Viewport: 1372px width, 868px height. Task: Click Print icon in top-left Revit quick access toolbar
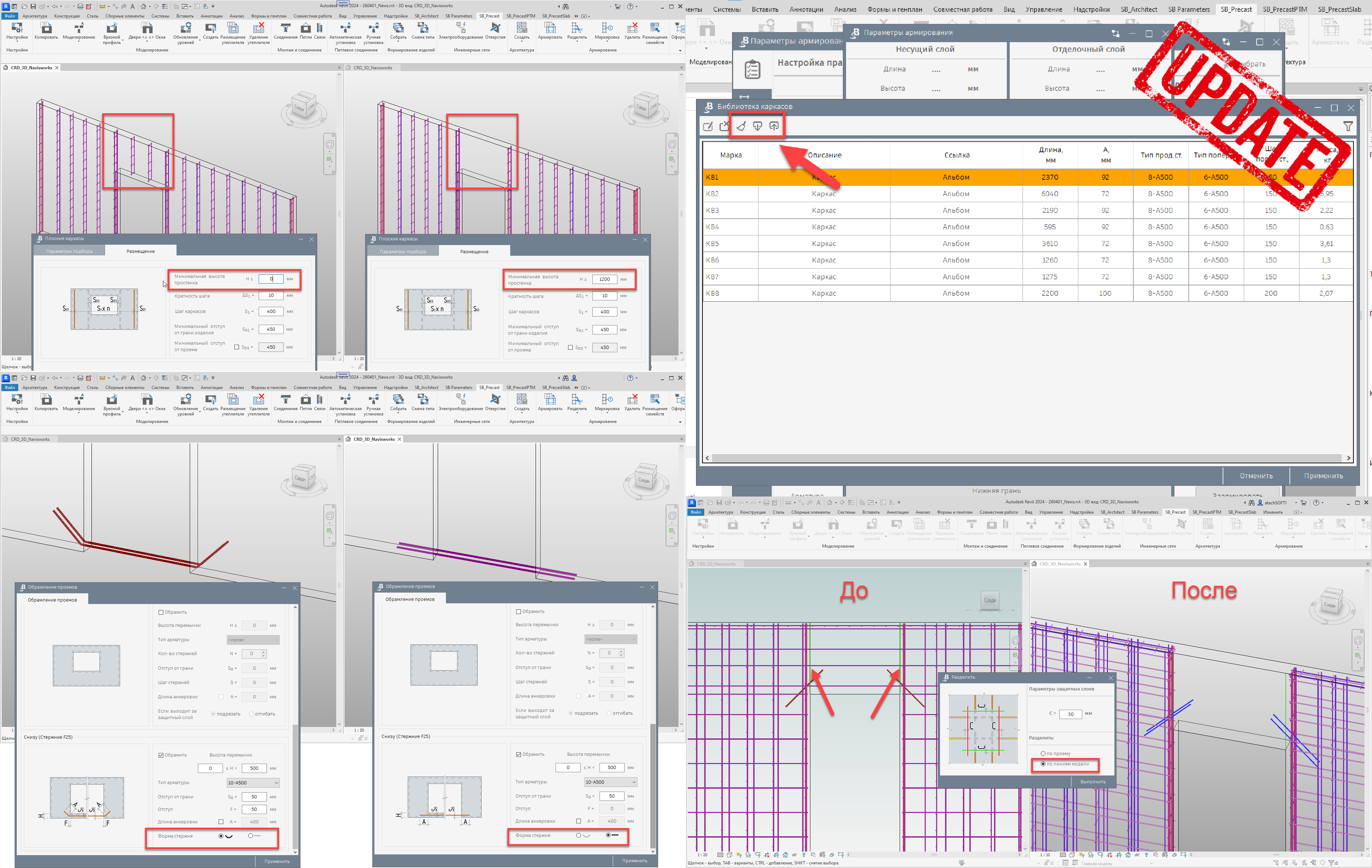80,6
